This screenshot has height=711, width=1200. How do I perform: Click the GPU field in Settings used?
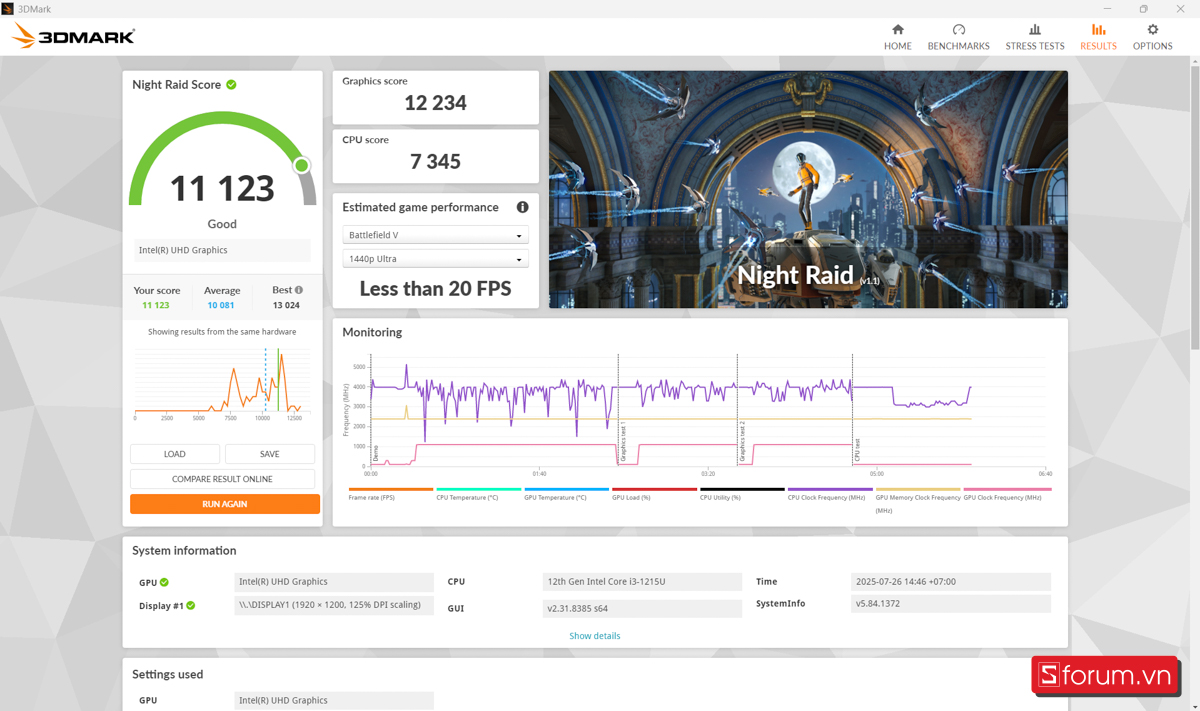click(x=334, y=701)
